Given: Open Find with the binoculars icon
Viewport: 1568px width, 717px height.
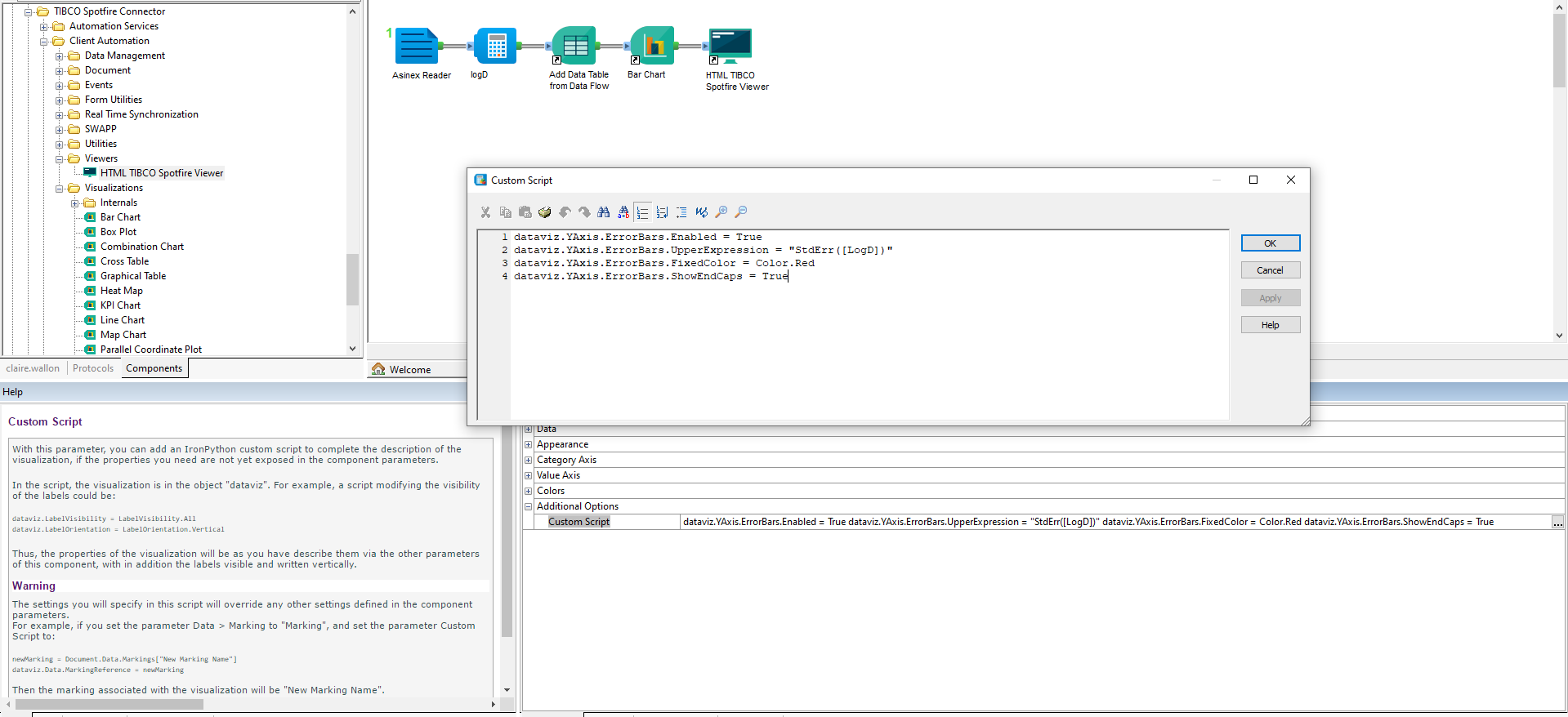Looking at the screenshot, I should pyautogui.click(x=604, y=212).
